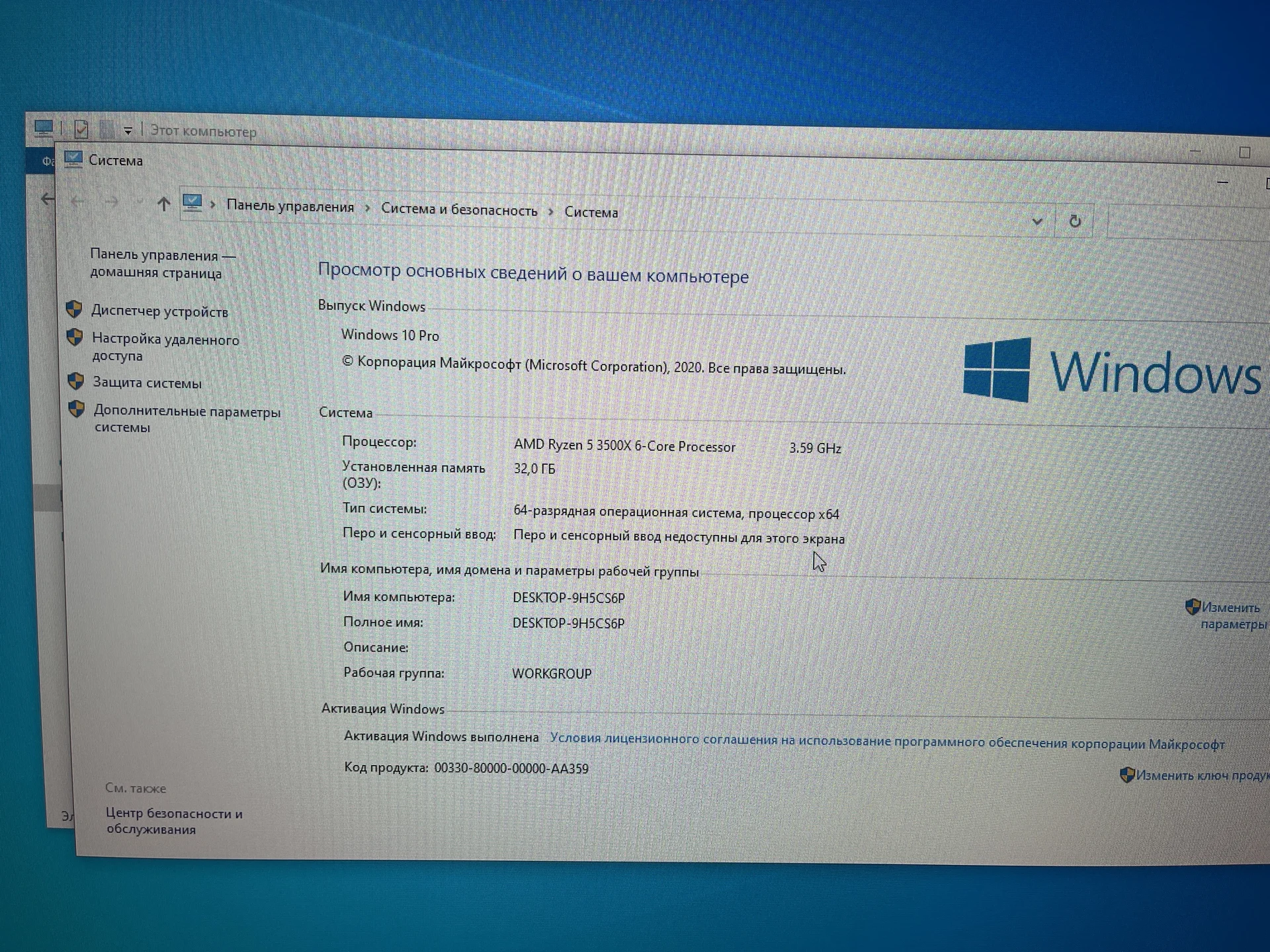This screenshot has width=1270, height=952.
Task: Click the Процессор: label
Action: click(x=380, y=442)
